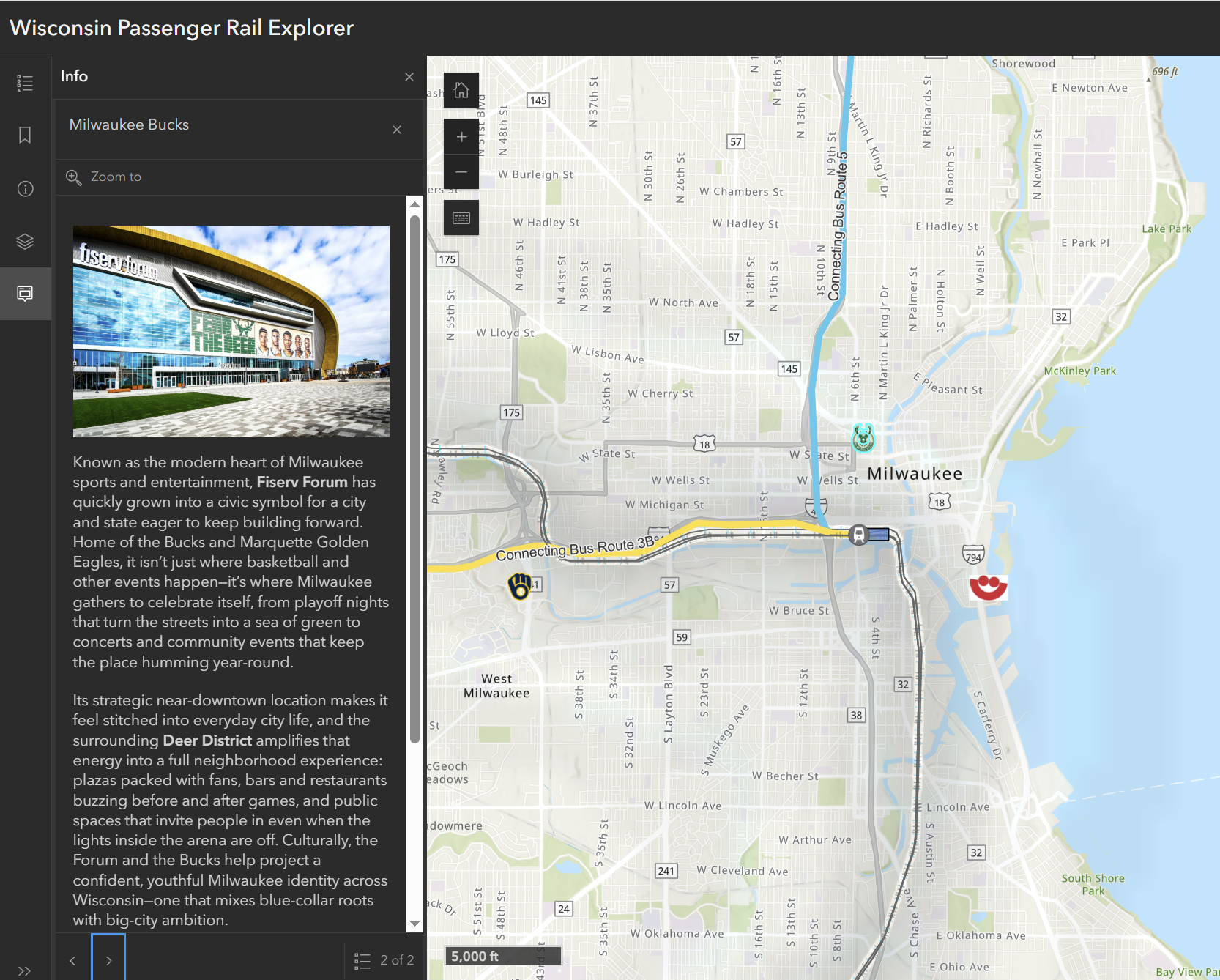1220x980 pixels.
Task: Click 'W North Ave' street label
Action: 683,302
